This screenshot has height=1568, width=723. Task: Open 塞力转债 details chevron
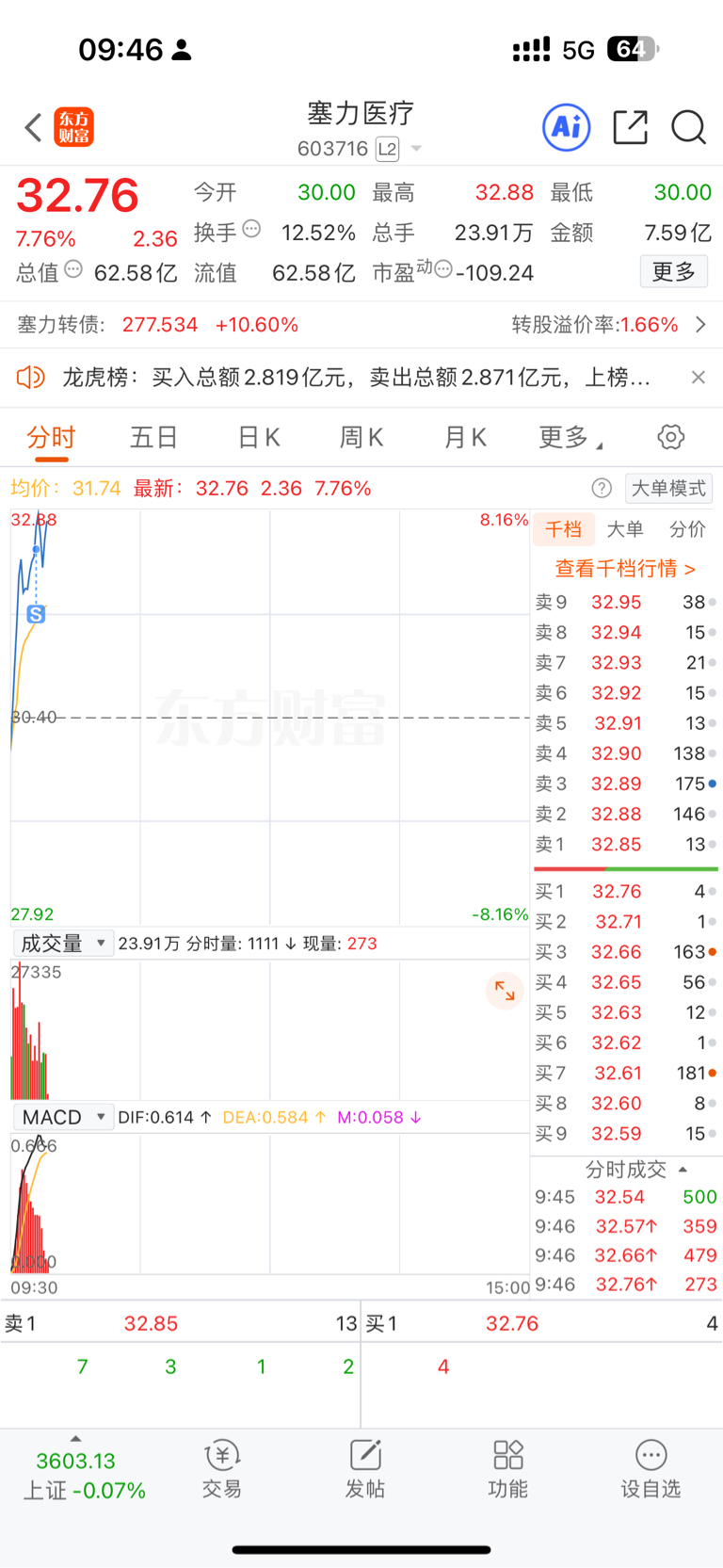point(700,325)
